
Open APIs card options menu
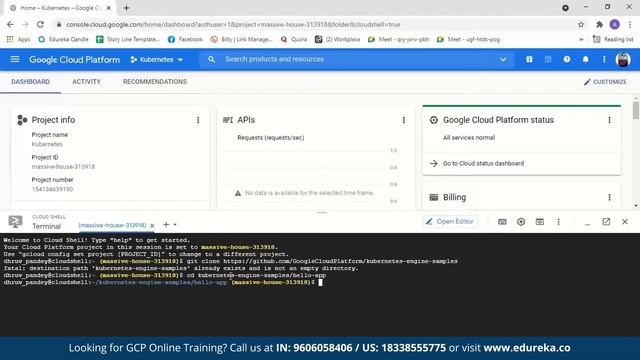tap(404, 120)
